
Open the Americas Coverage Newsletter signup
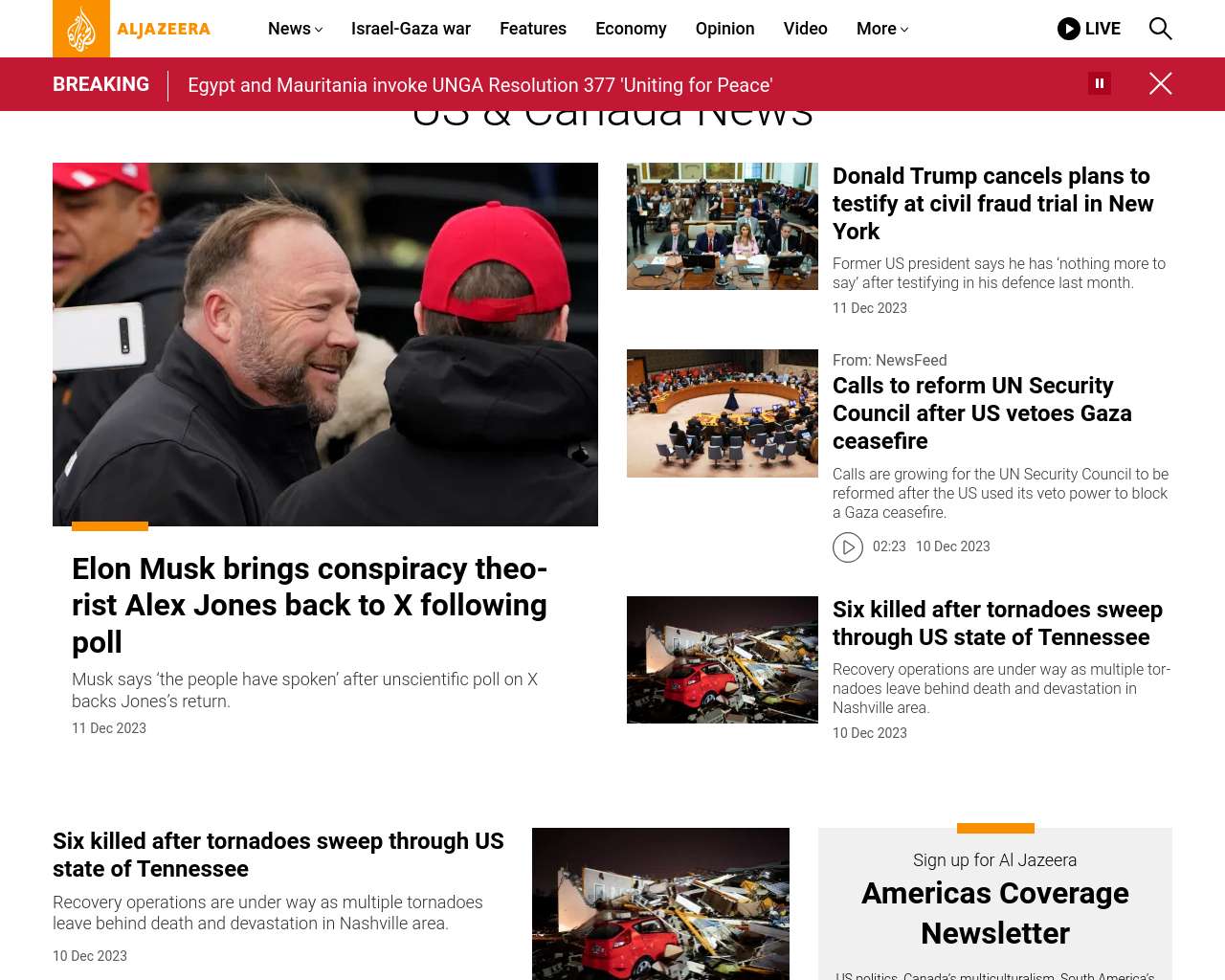click(995, 913)
